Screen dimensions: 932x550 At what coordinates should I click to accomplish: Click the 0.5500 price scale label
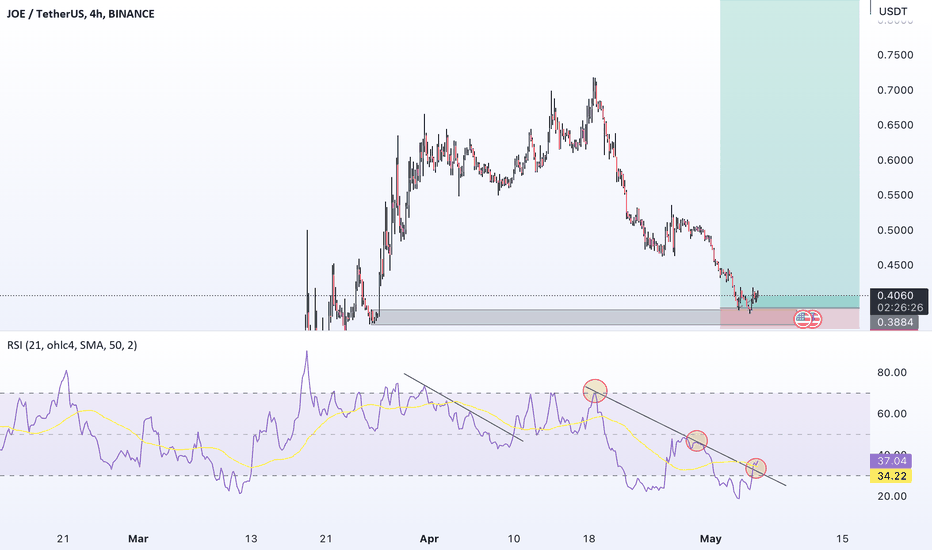coord(895,196)
